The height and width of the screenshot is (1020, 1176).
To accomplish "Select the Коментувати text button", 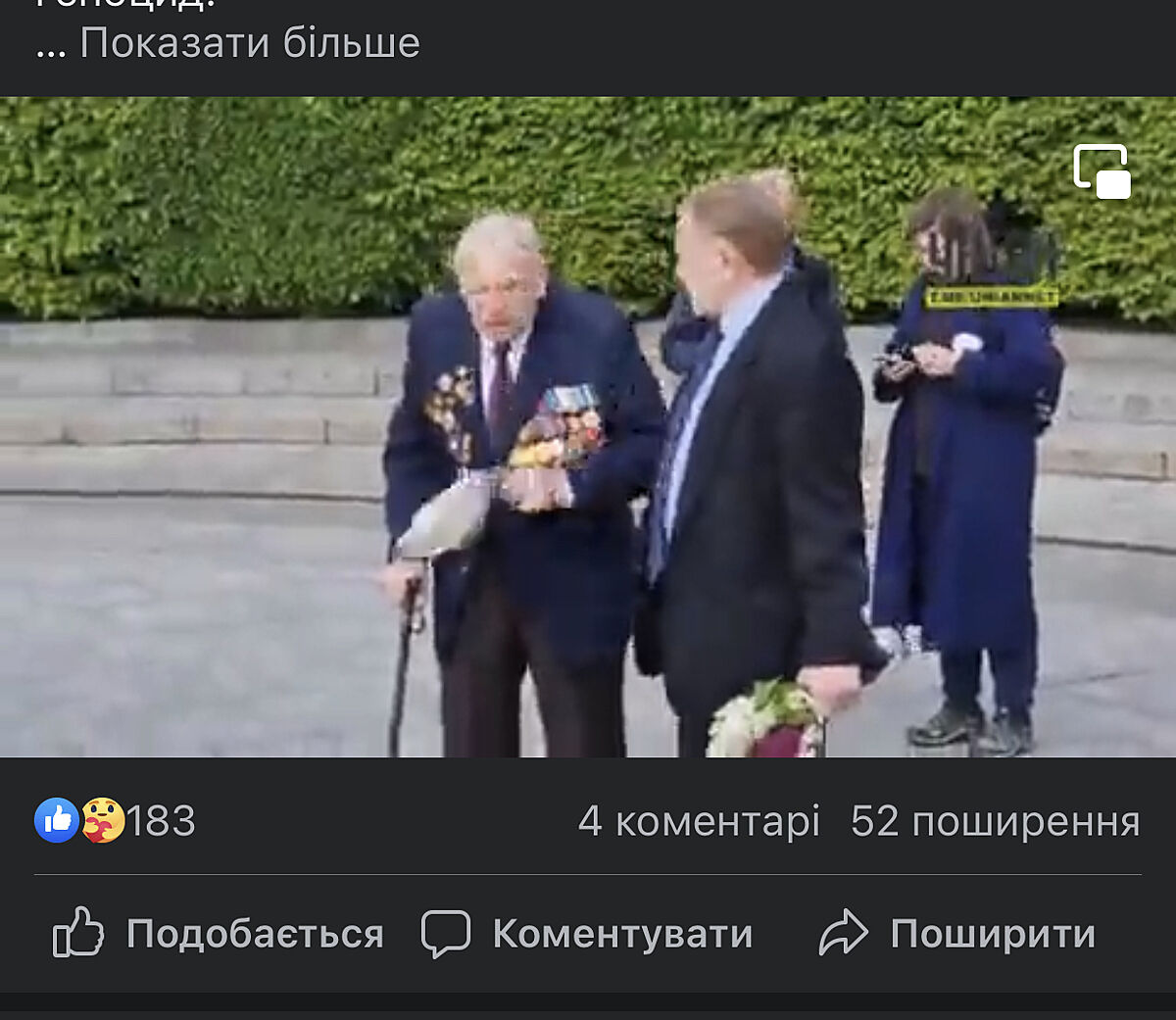I will pos(622,934).
